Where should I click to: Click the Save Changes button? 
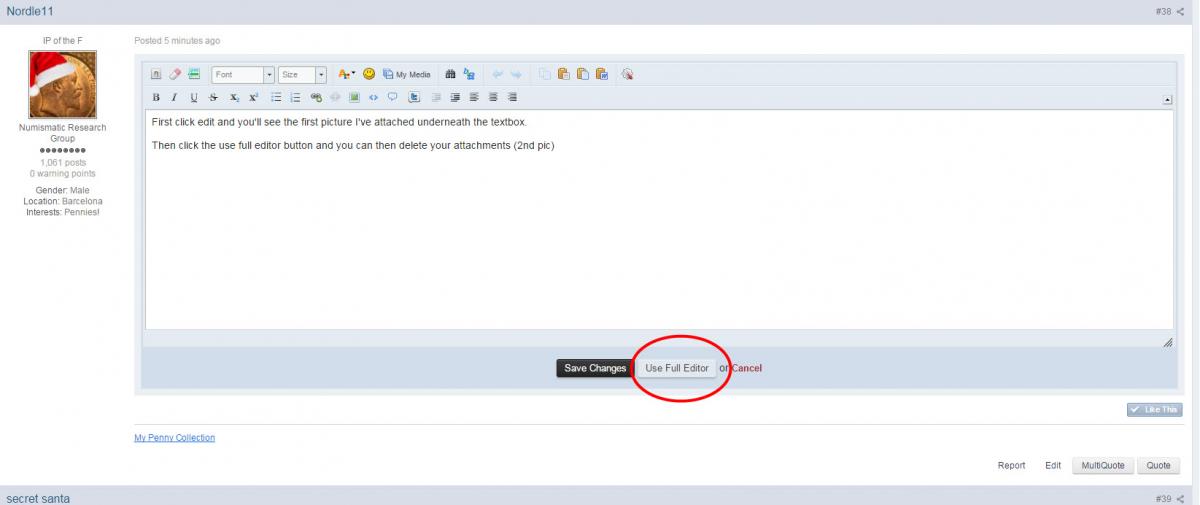pyautogui.click(x=594, y=368)
